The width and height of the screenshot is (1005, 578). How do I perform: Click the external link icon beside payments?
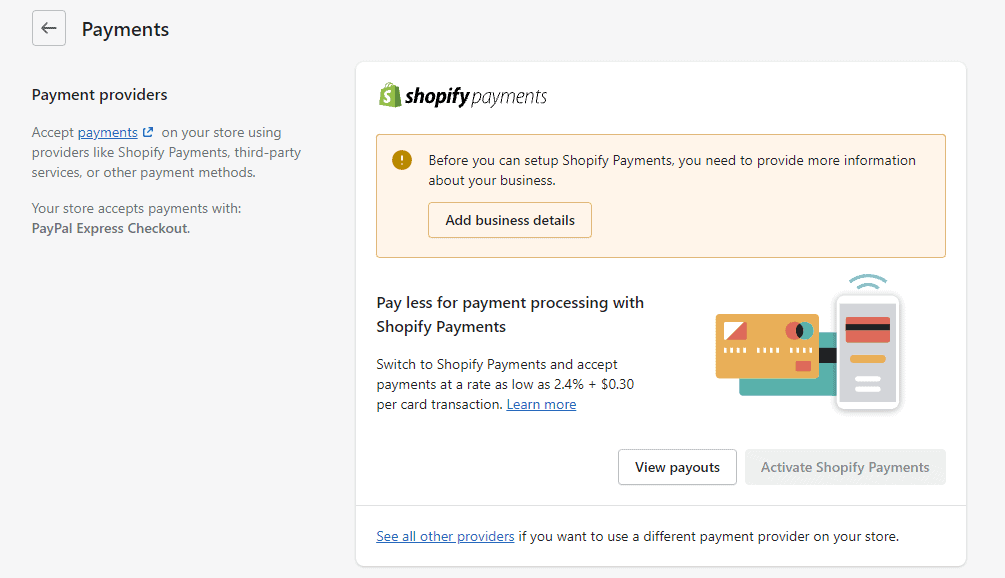coord(150,131)
